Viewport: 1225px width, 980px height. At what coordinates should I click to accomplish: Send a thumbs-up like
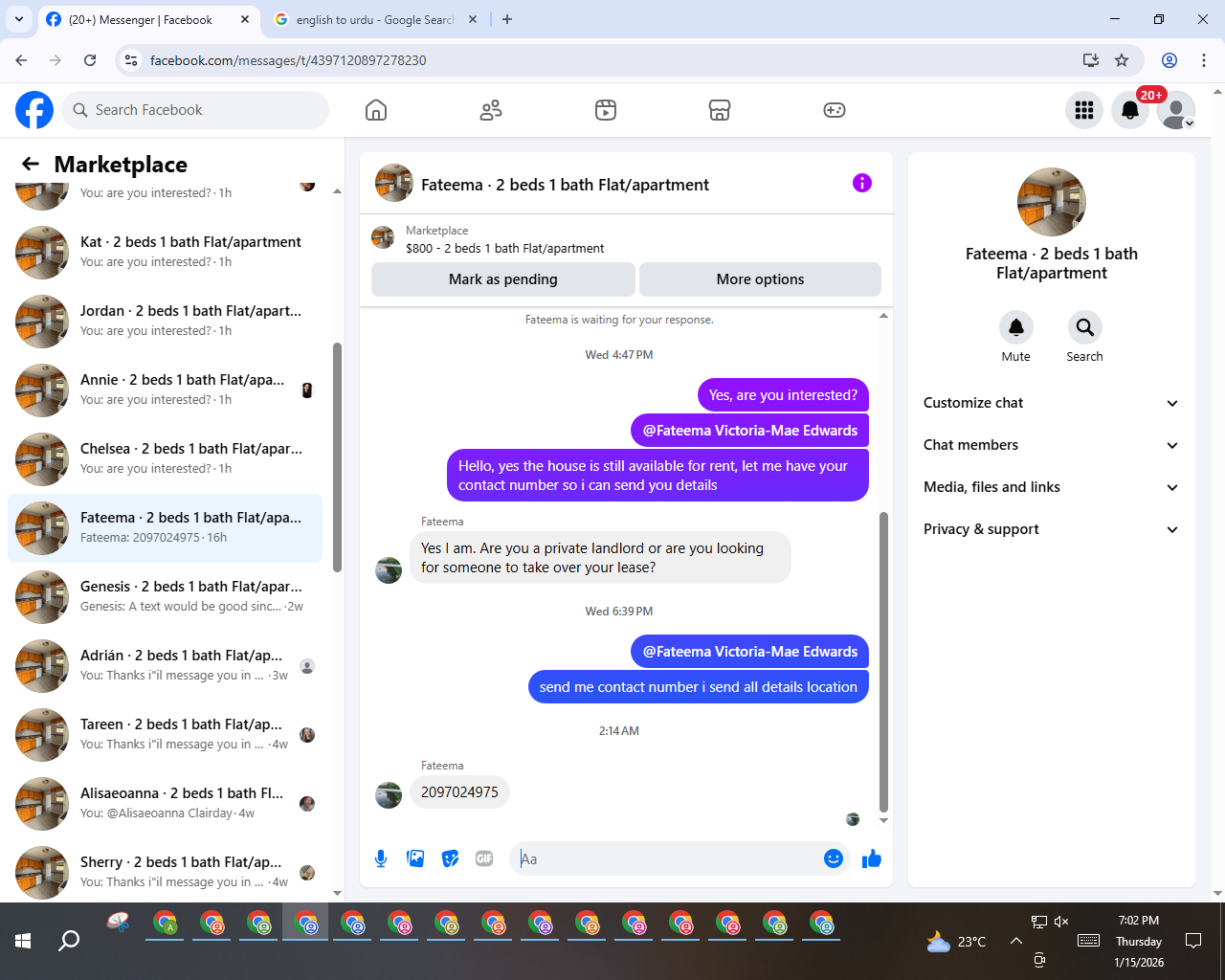pos(871,858)
